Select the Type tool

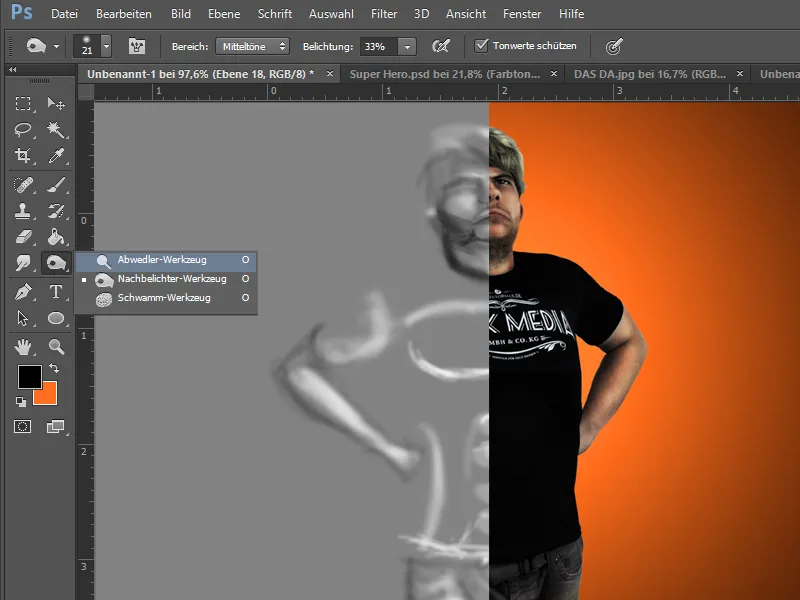[56, 292]
